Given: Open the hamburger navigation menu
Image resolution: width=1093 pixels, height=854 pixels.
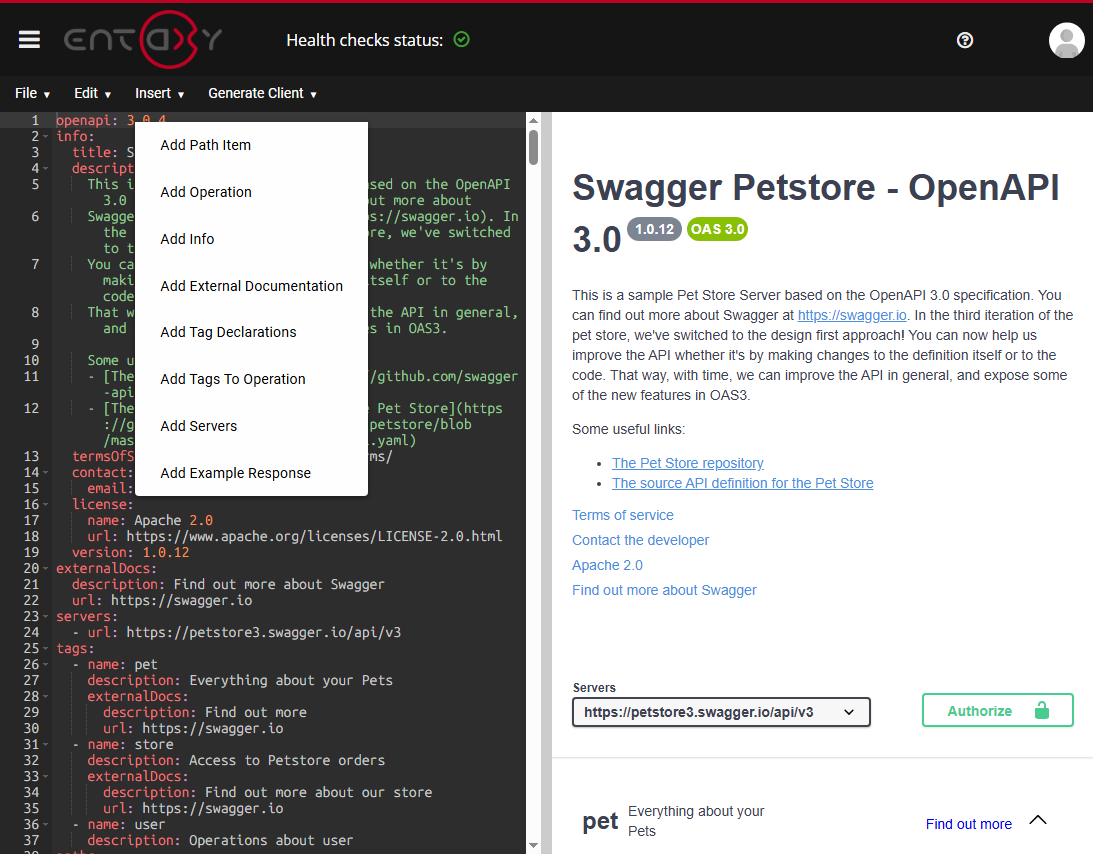Looking at the screenshot, I should coord(29,39).
